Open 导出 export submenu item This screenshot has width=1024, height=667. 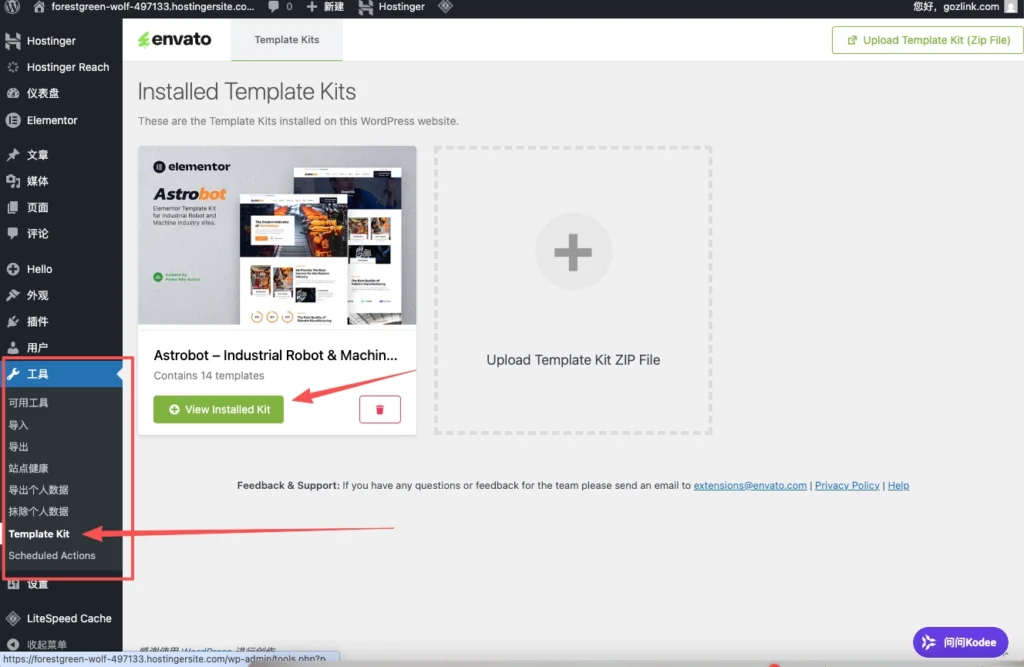pos(18,446)
